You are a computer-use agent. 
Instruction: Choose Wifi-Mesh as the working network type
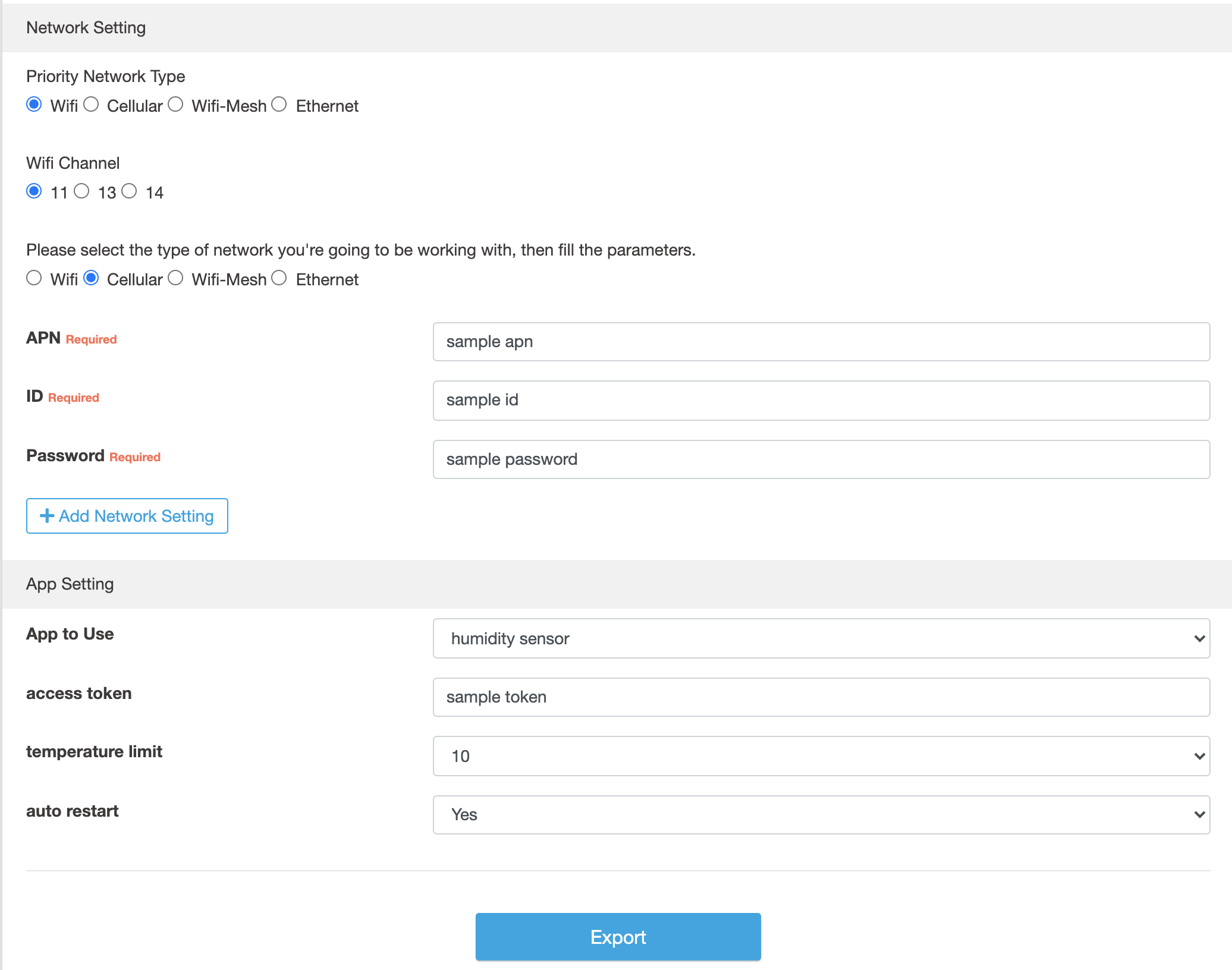pyautogui.click(x=175, y=278)
